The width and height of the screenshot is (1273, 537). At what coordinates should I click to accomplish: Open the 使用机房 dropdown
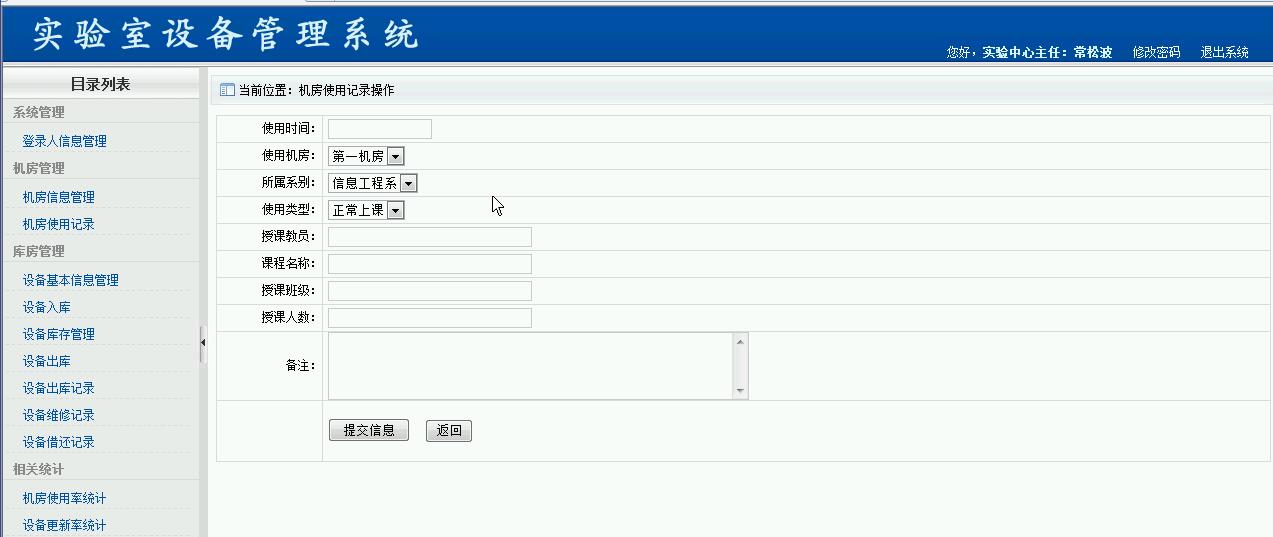(x=396, y=157)
